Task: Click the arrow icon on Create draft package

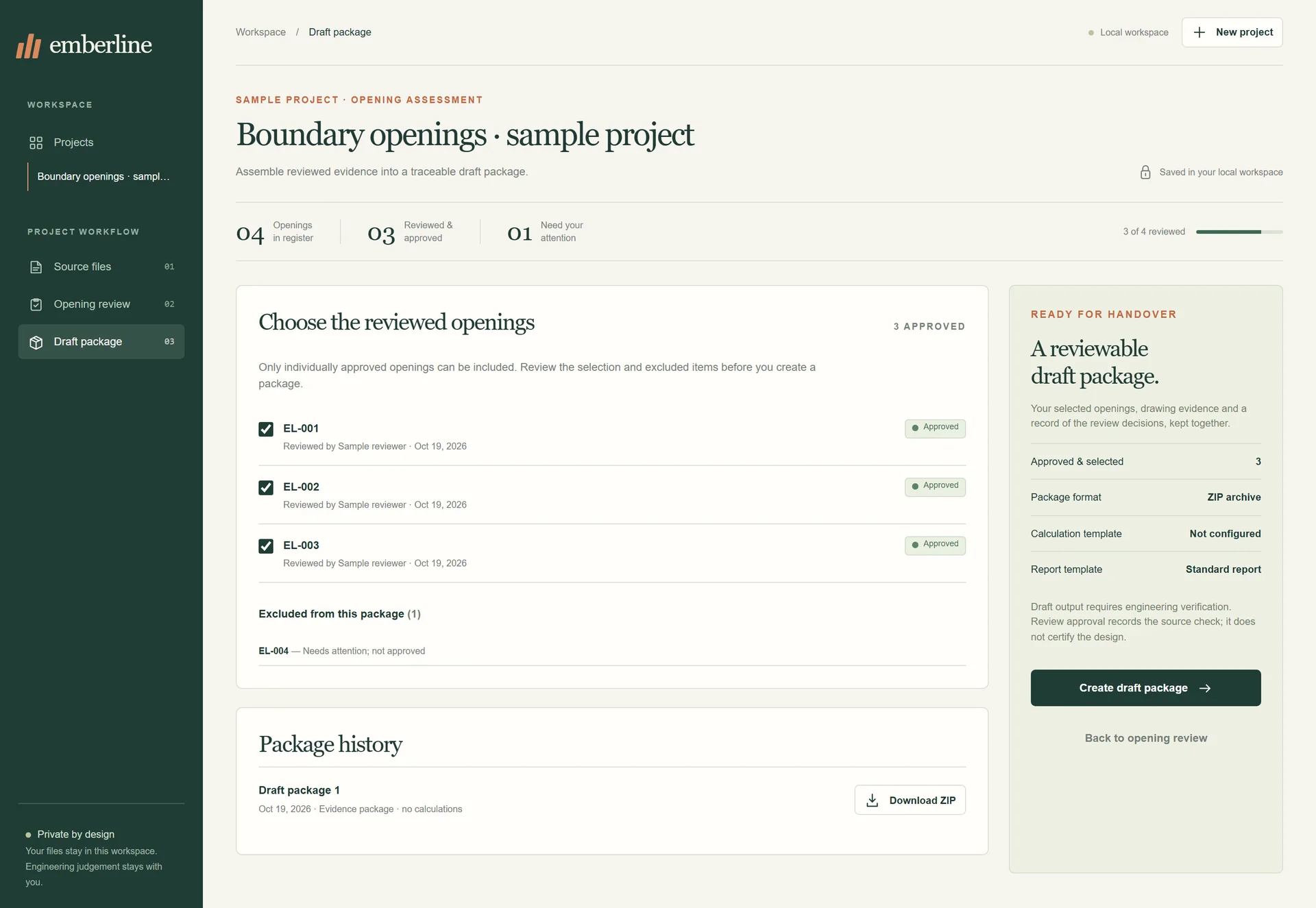Action: point(1205,688)
